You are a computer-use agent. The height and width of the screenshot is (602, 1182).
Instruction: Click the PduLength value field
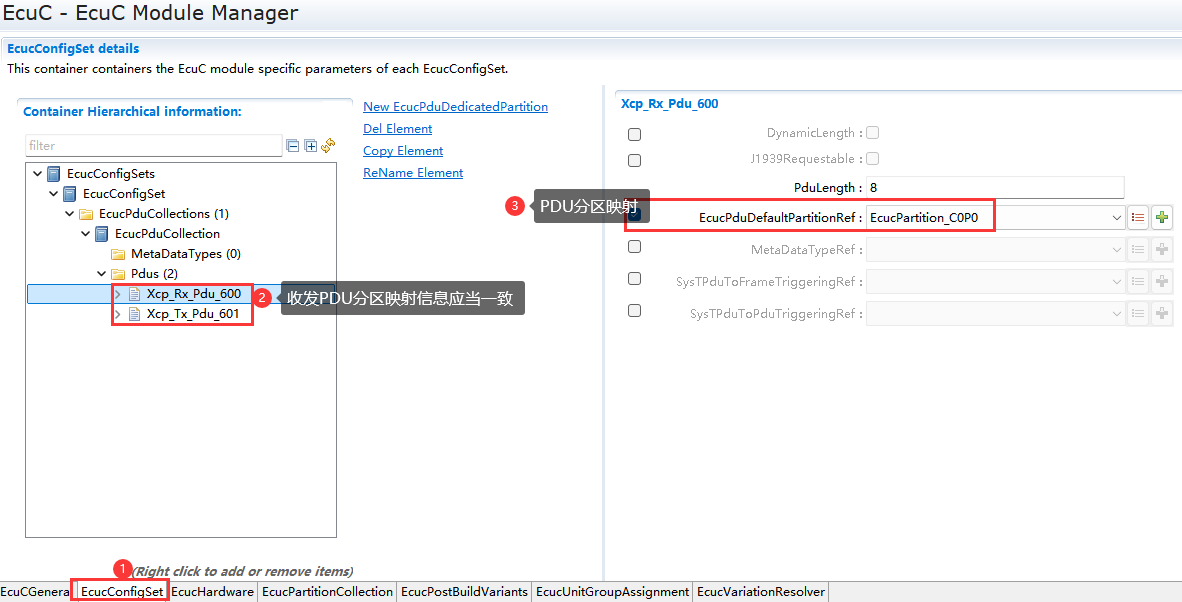(x=994, y=188)
